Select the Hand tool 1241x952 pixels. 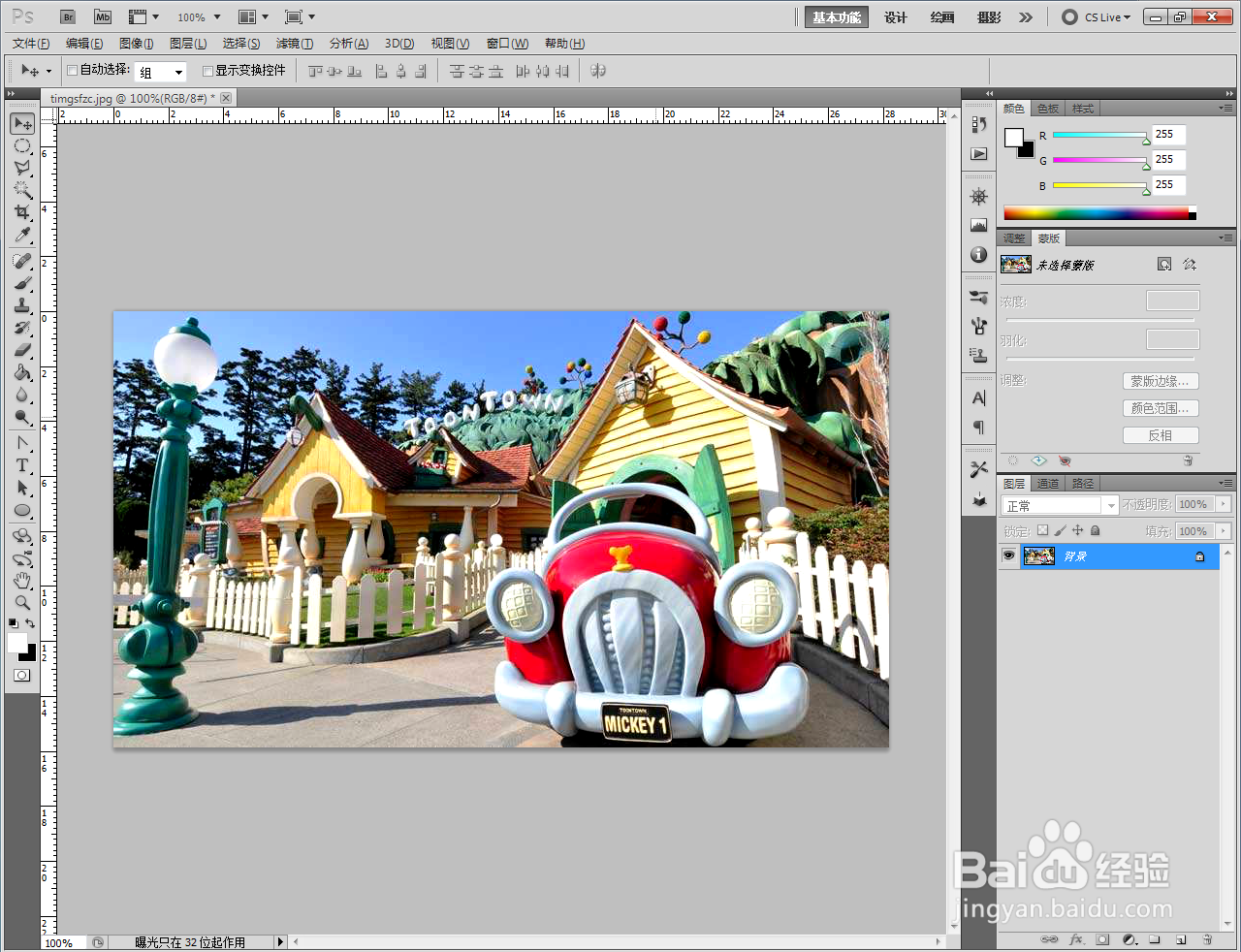click(22, 581)
